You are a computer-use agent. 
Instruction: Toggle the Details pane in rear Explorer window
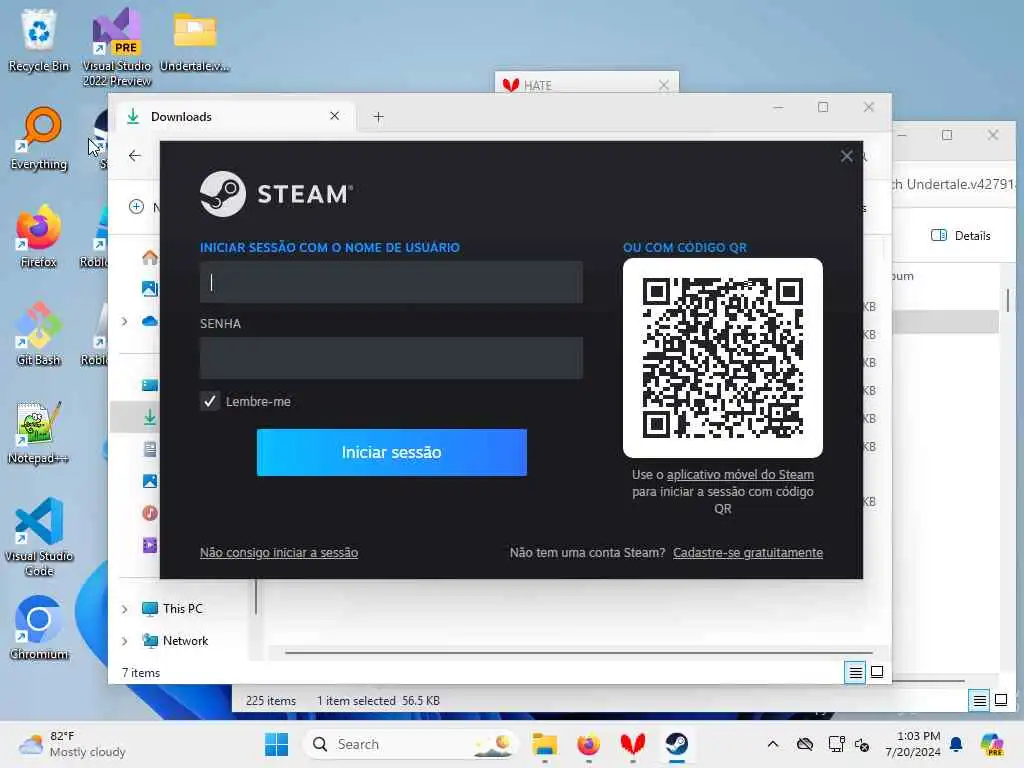[x=961, y=236]
